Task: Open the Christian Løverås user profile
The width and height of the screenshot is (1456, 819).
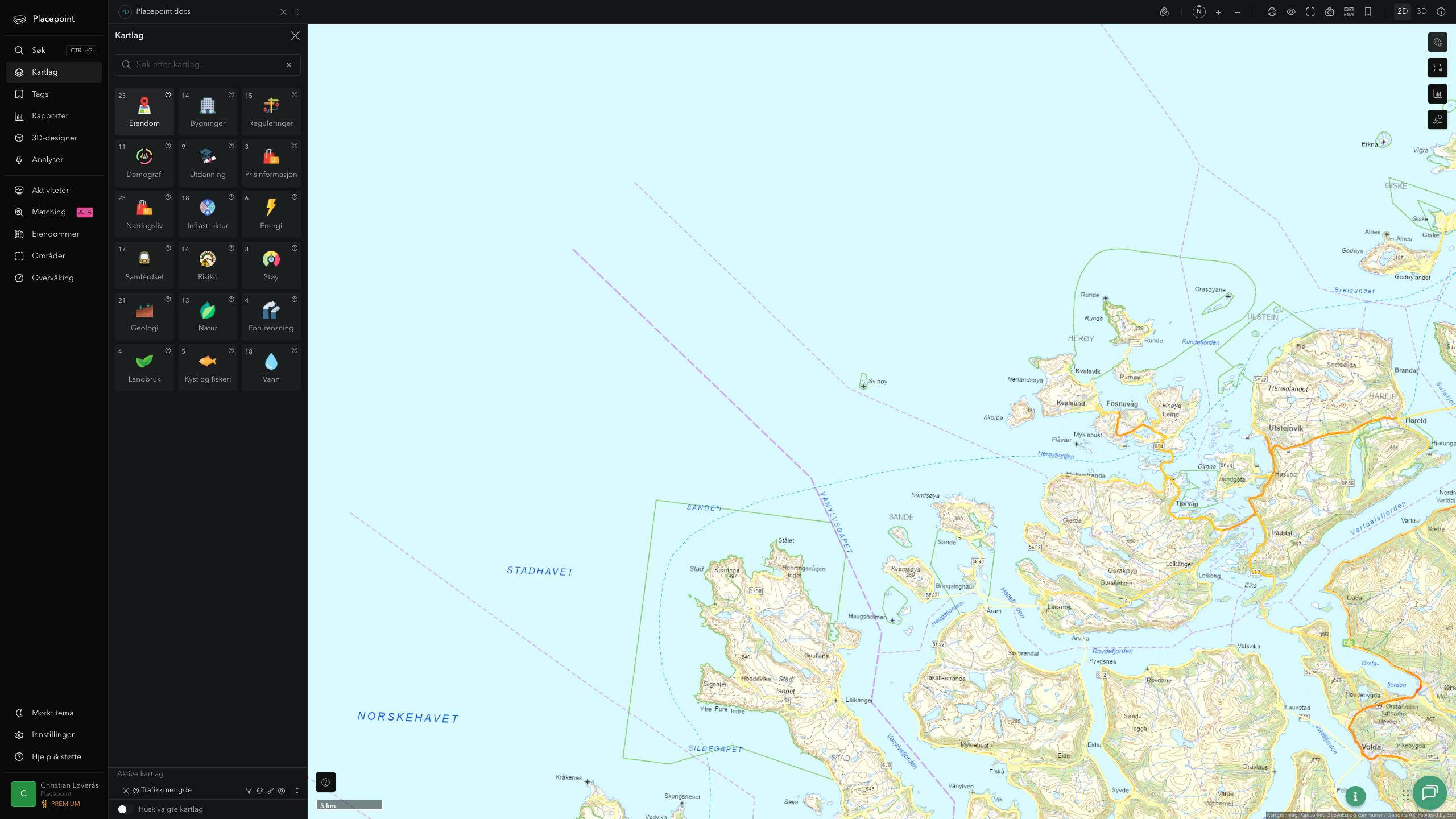Action: pyautogui.click(x=54, y=794)
